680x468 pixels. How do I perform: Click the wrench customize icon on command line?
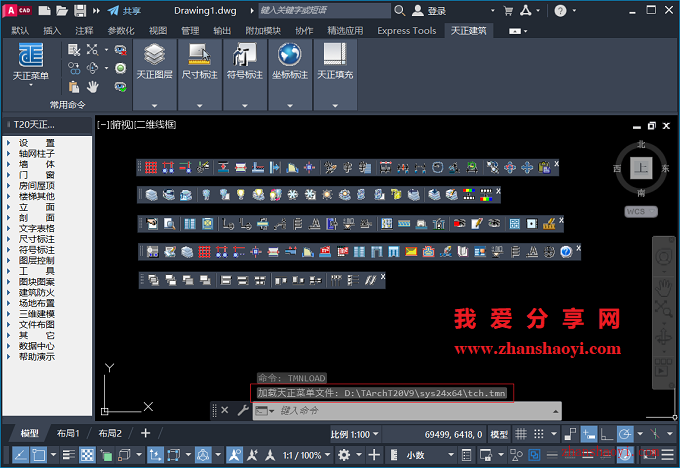click(243, 410)
